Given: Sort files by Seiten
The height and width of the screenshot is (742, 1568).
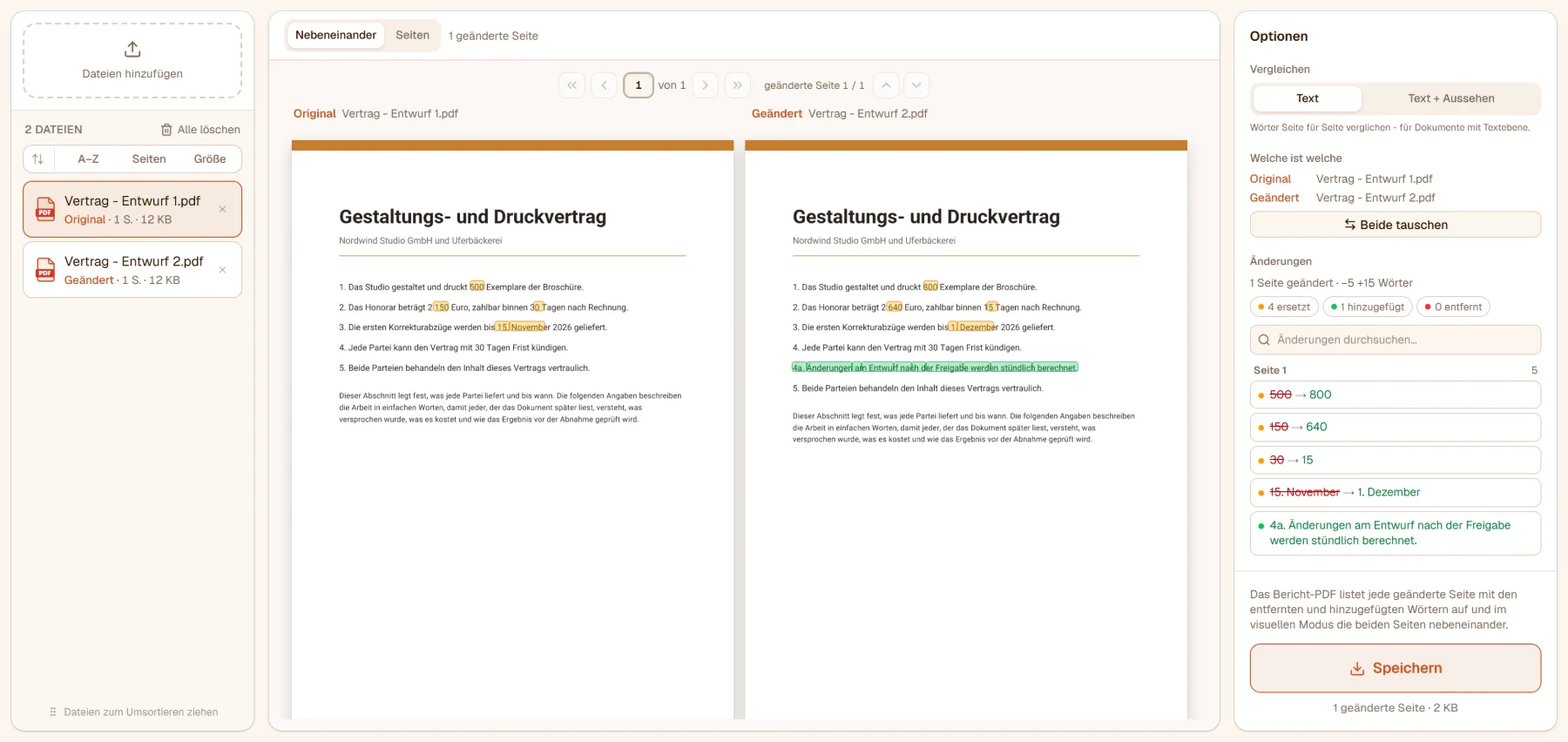Looking at the screenshot, I should (x=149, y=159).
